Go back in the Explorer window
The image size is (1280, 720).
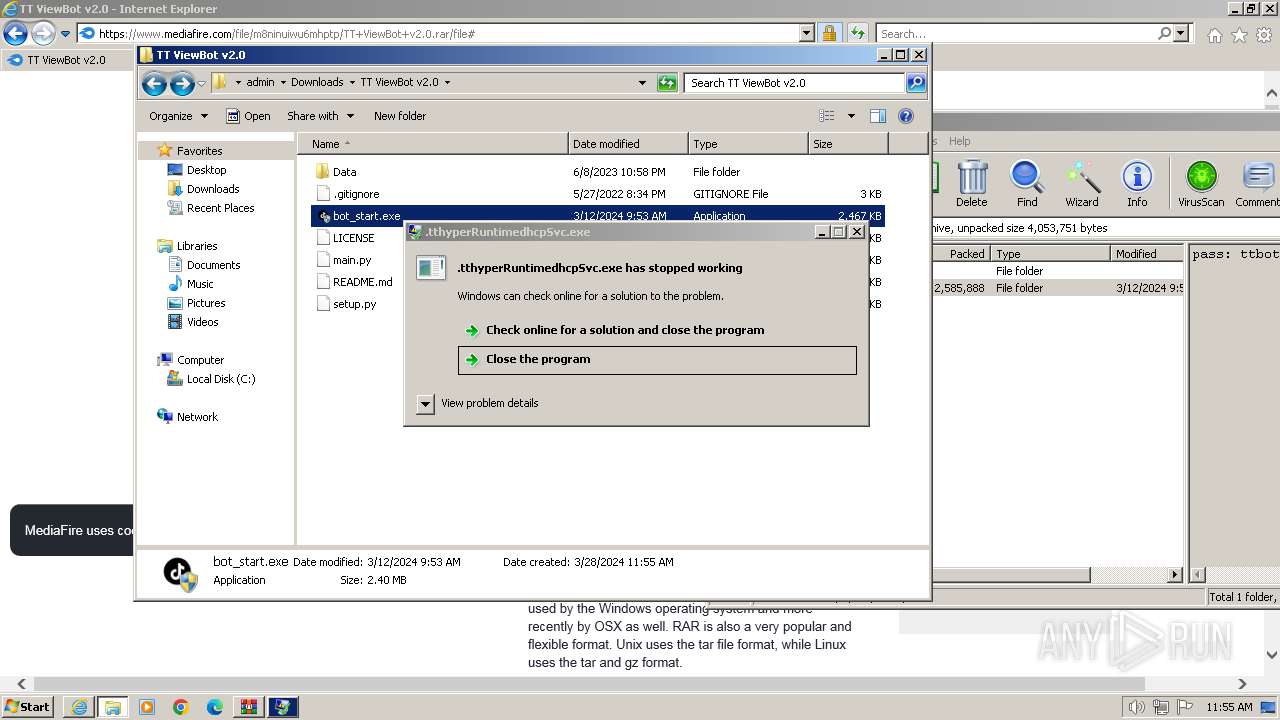[155, 83]
